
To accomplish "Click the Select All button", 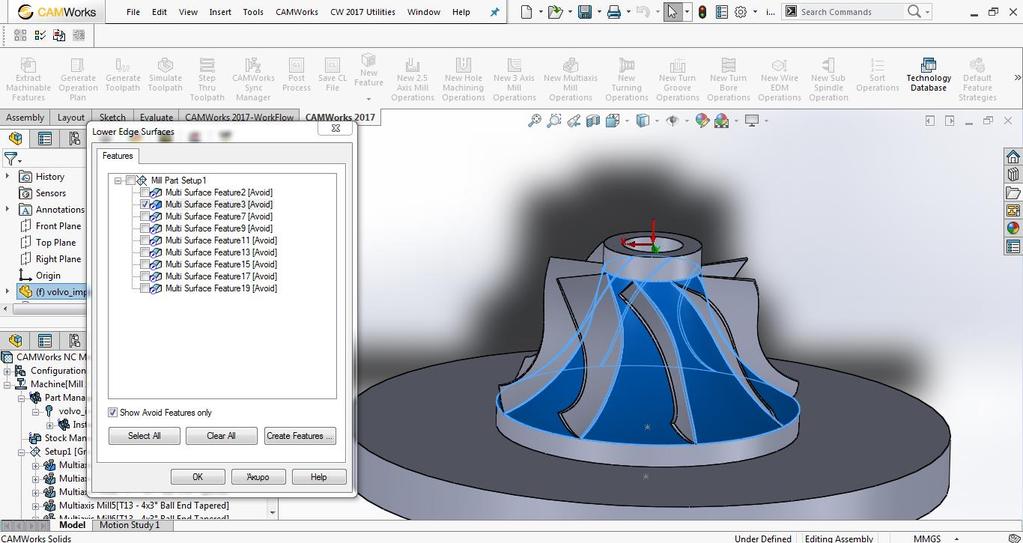I will tap(144, 436).
